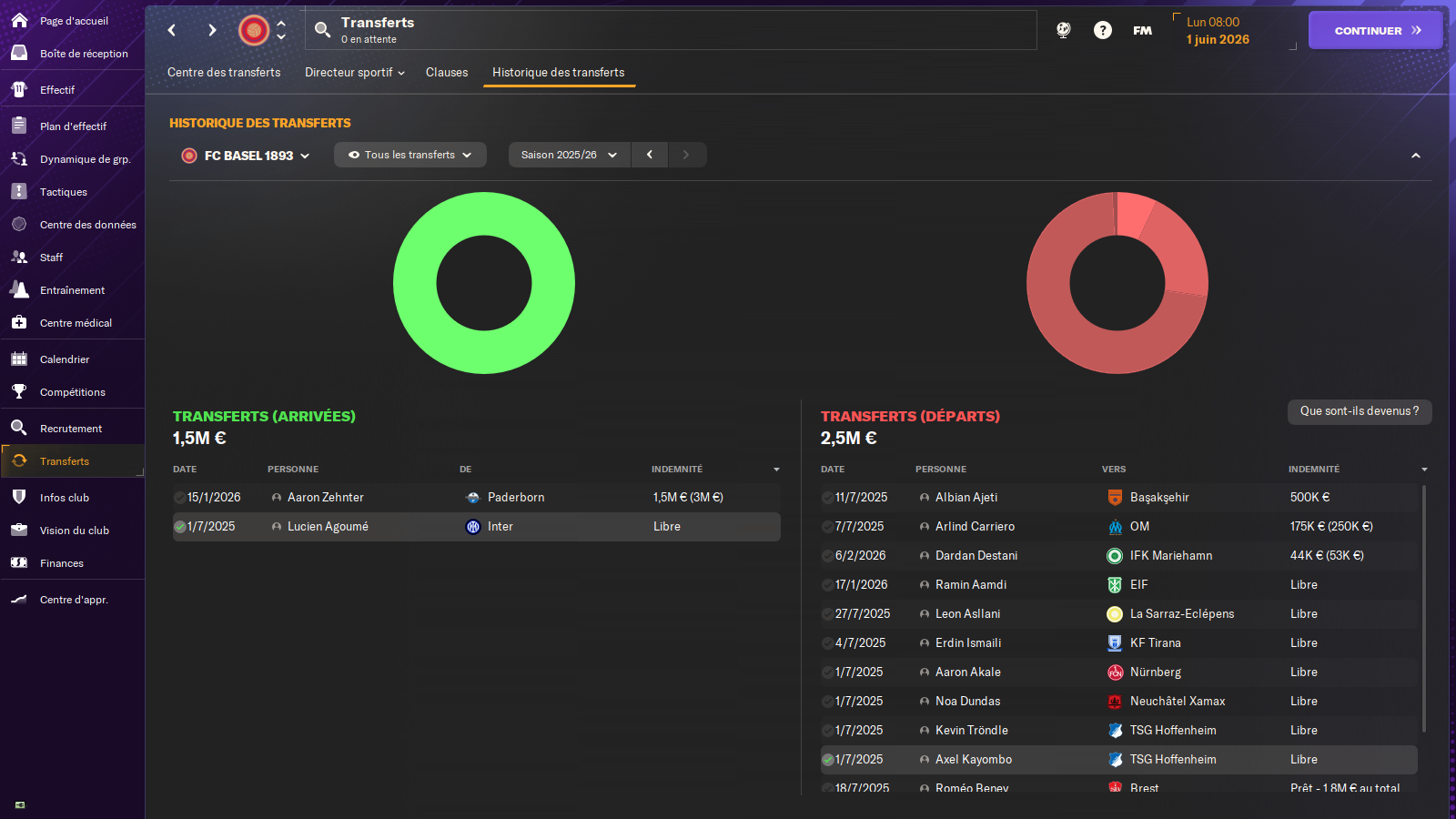Toggle checkmark for Leon Asllani row

point(827,614)
